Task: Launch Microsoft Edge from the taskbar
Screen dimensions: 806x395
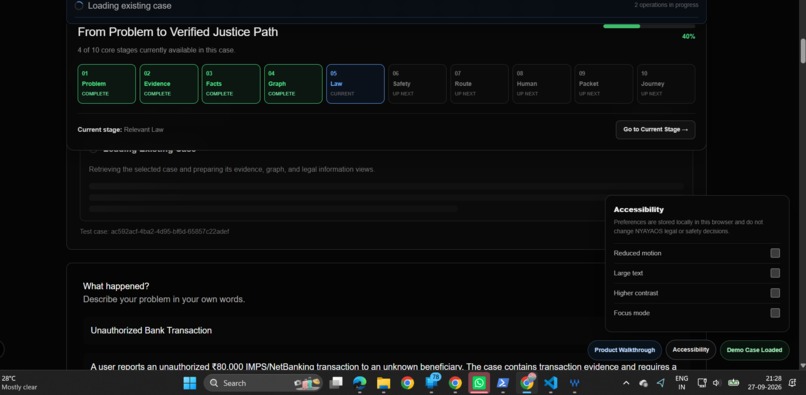Action: click(x=360, y=383)
